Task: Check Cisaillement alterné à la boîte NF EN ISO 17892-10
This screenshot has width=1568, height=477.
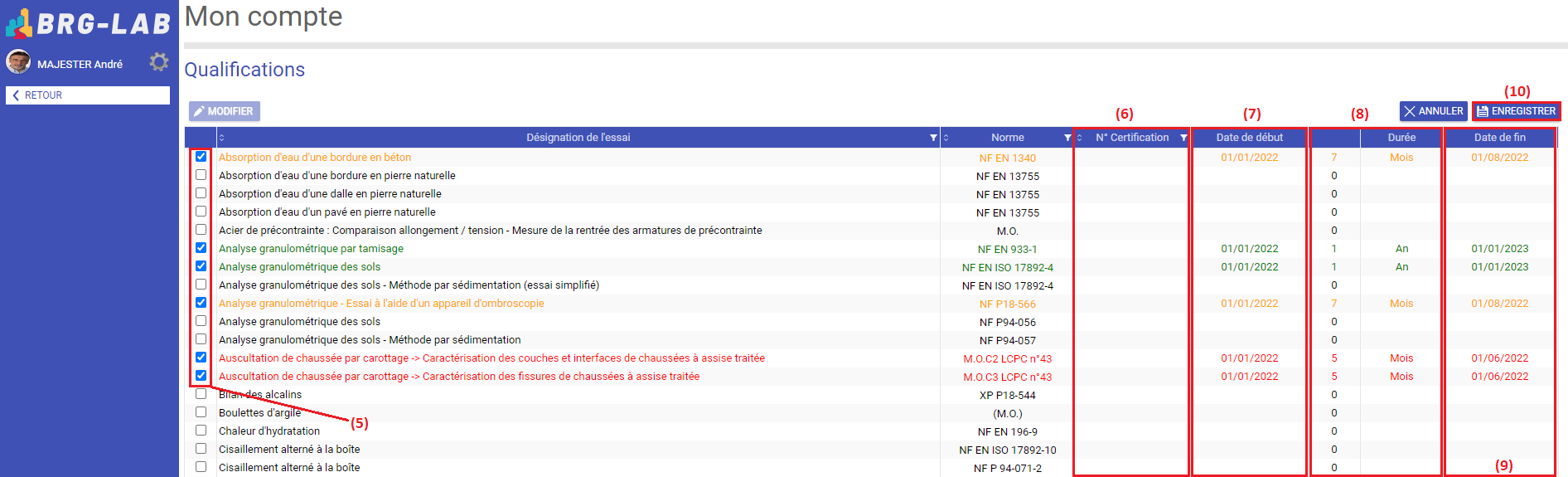Action: point(201,449)
